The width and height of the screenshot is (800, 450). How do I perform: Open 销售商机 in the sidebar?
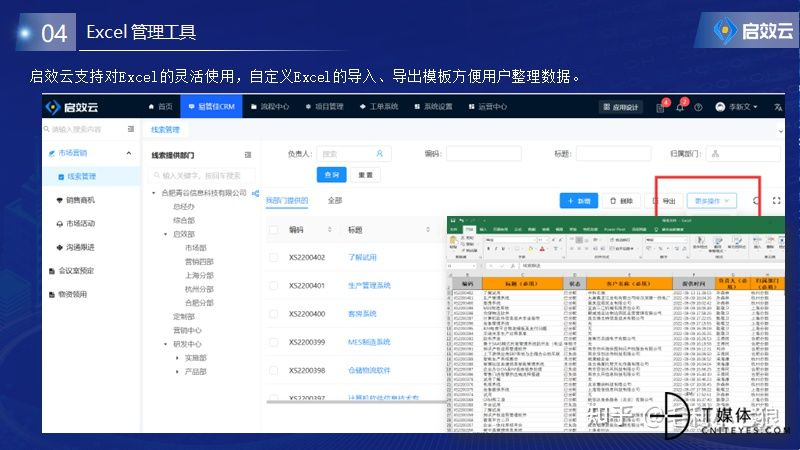[x=76, y=200]
